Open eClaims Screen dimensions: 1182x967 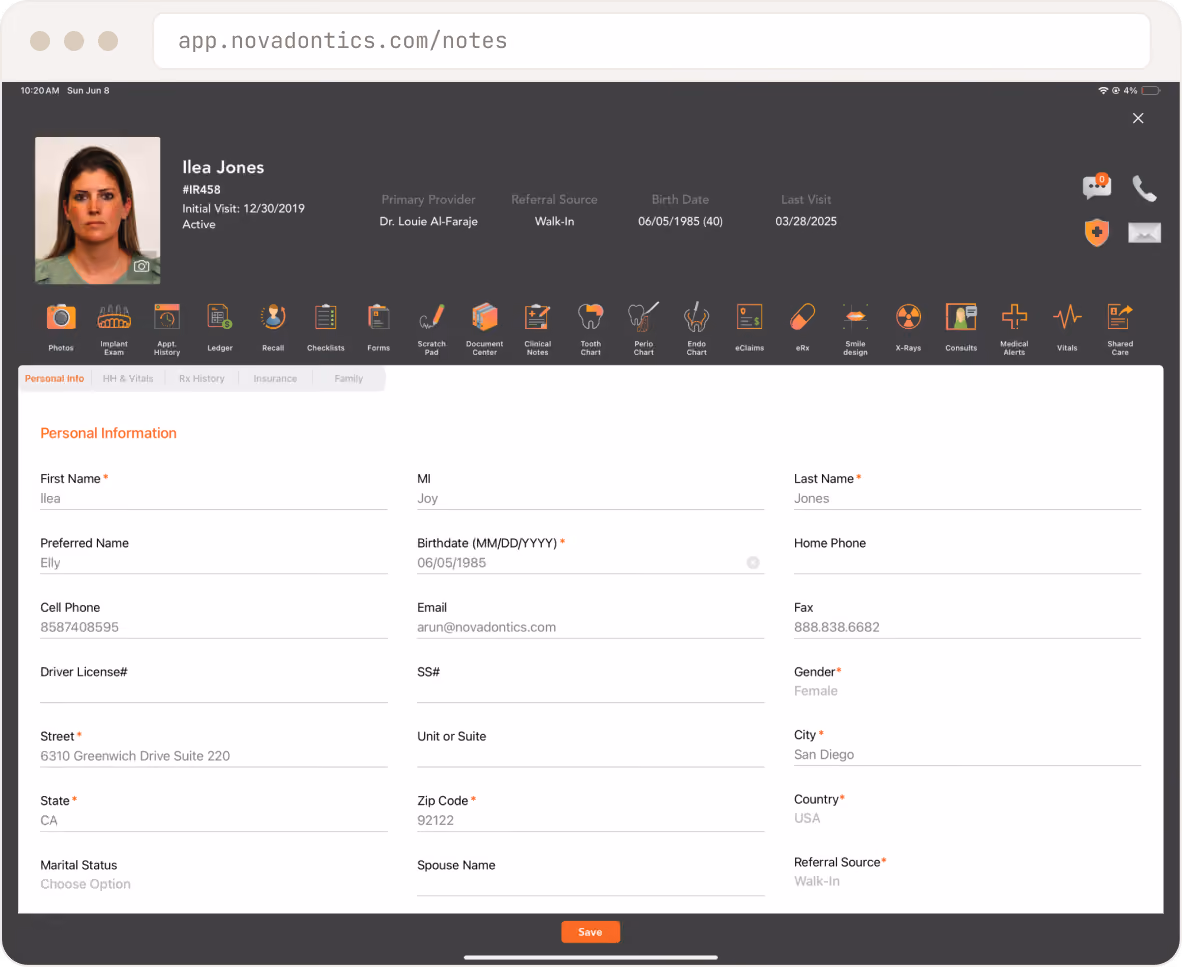click(749, 317)
